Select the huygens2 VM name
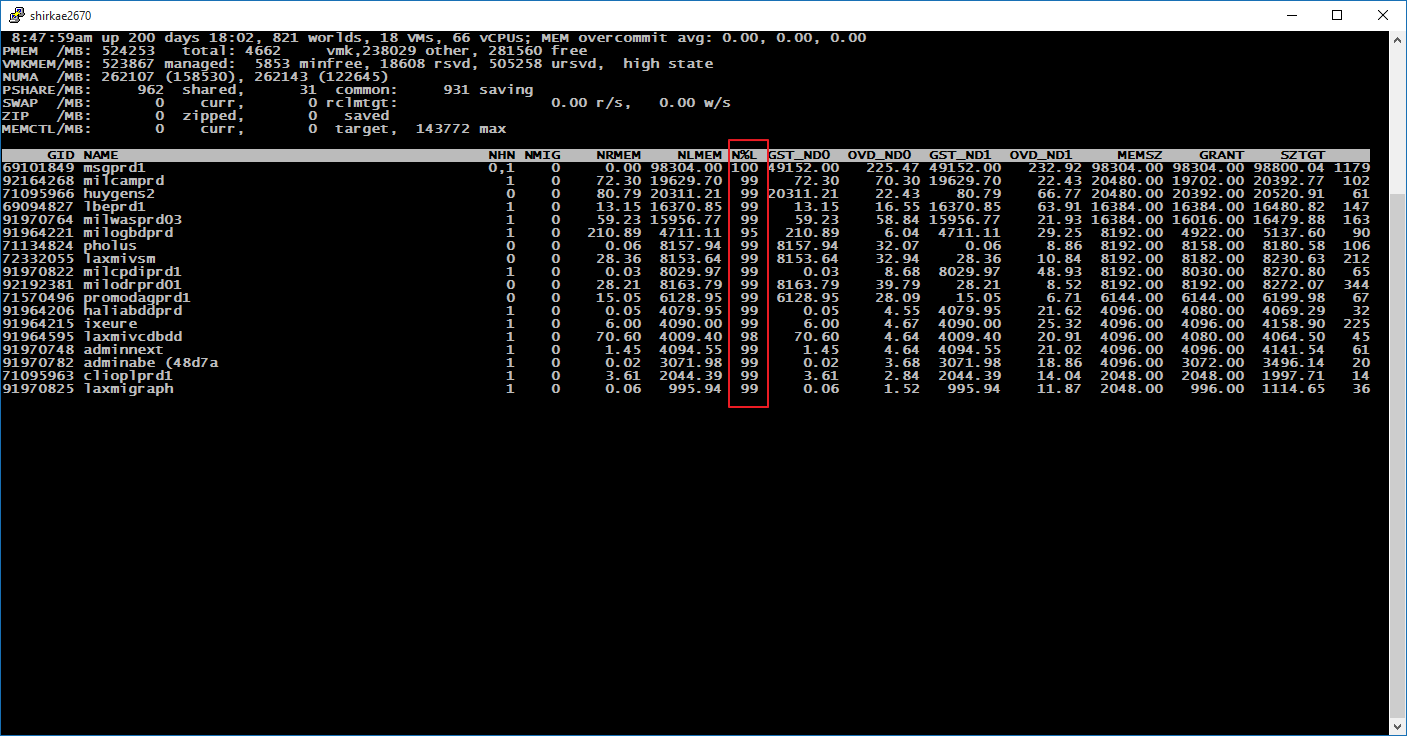 118,194
